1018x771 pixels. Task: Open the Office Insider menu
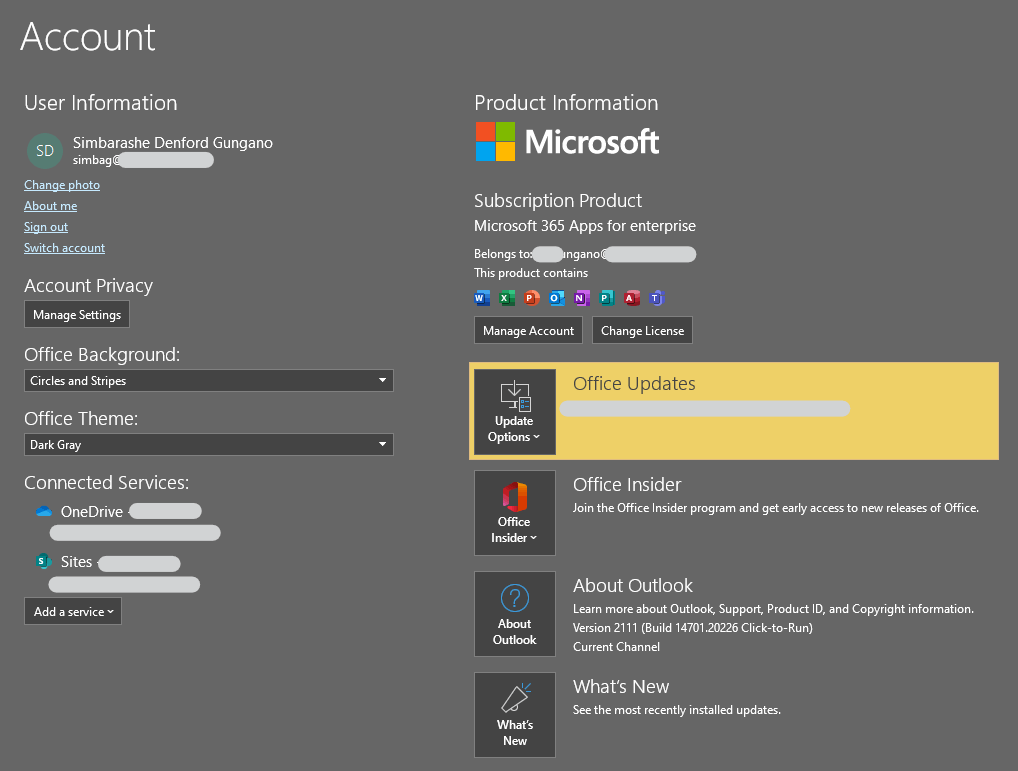coord(515,513)
